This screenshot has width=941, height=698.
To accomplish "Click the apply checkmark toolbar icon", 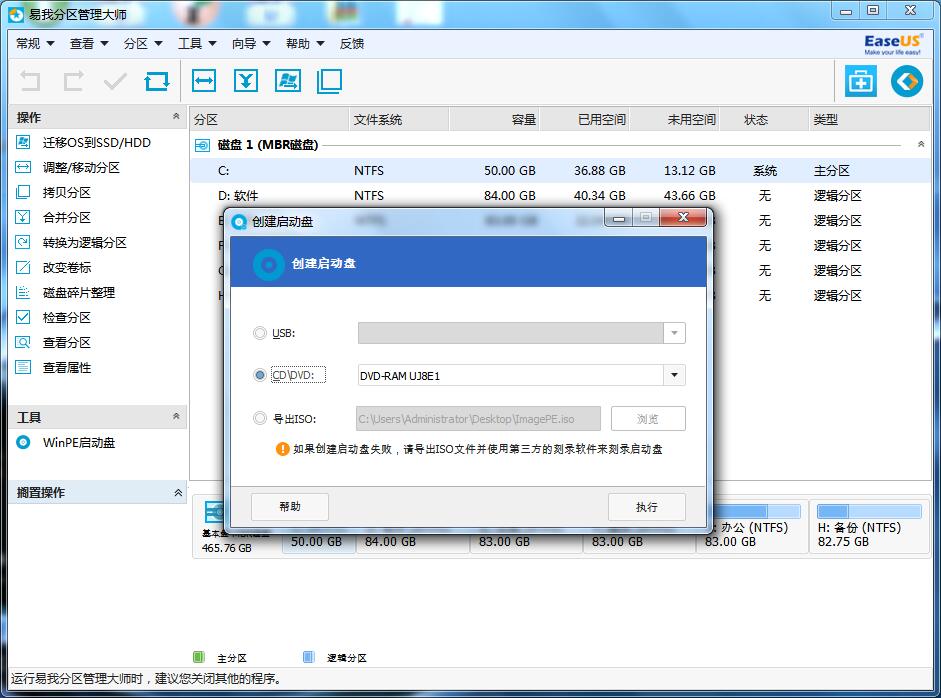I will click(x=115, y=80).
